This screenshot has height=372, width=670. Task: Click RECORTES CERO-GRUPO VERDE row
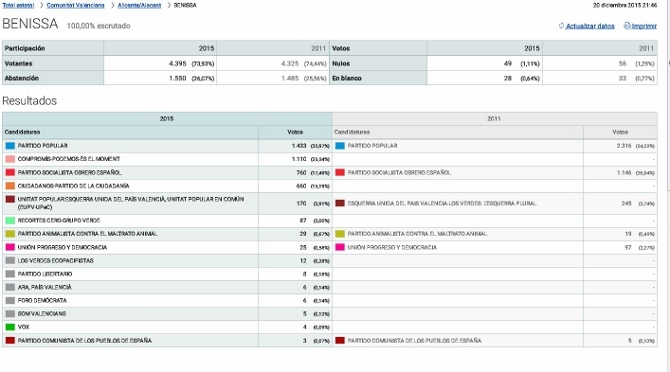coord(59,220)
